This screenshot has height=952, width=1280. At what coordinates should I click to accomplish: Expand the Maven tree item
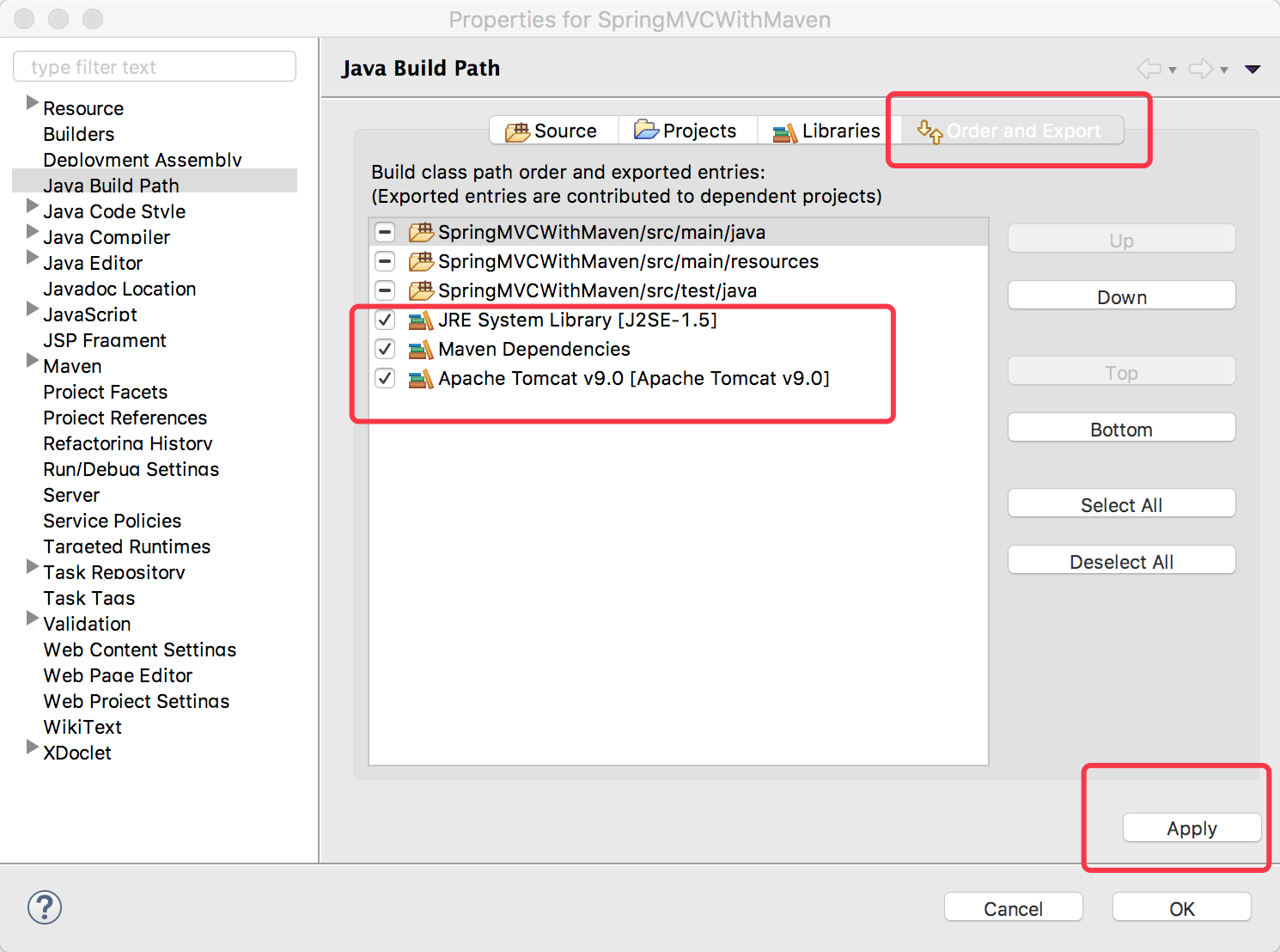point(32,361)
